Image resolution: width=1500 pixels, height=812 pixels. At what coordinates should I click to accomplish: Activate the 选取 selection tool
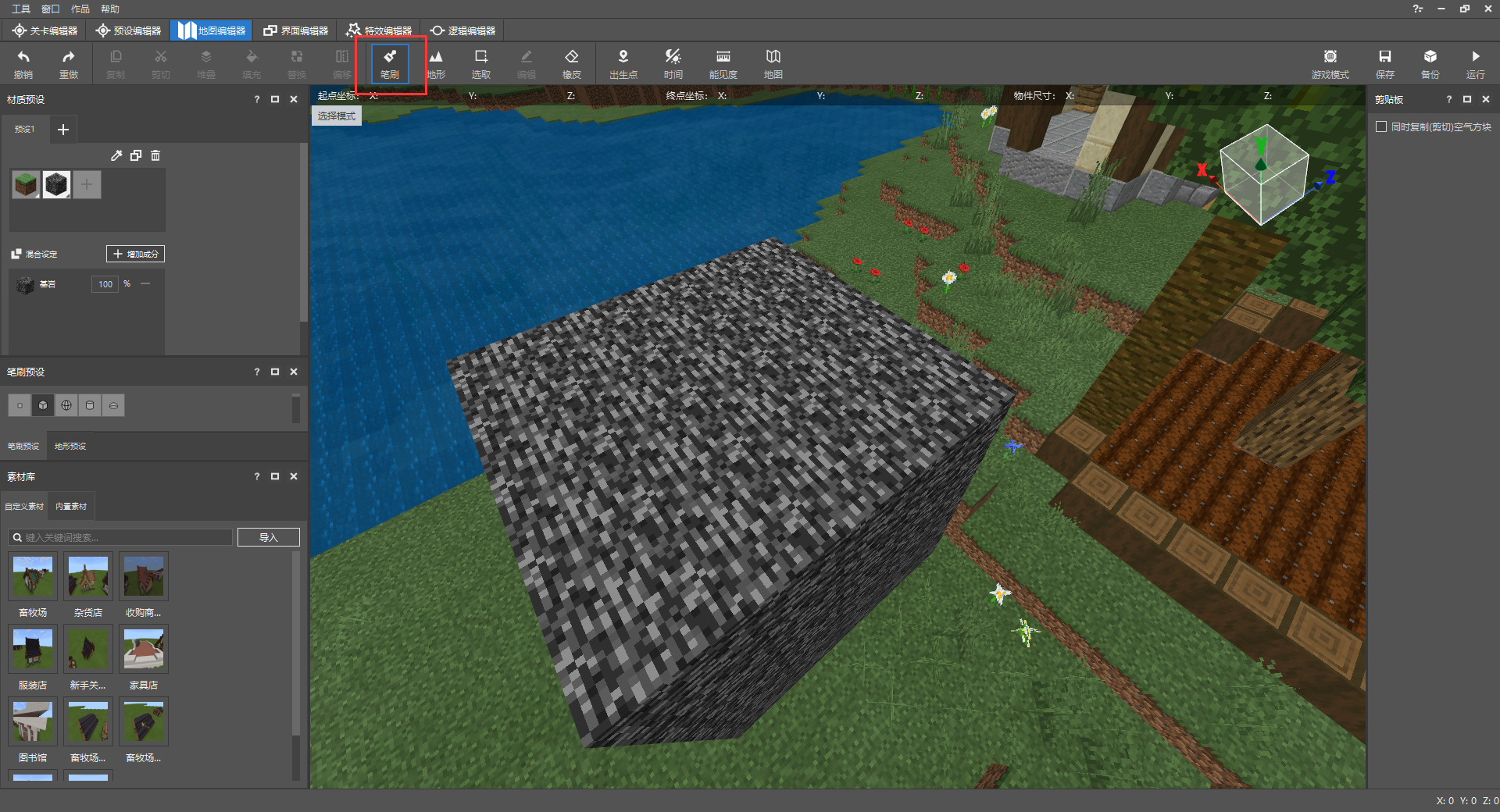click(481, 63)
